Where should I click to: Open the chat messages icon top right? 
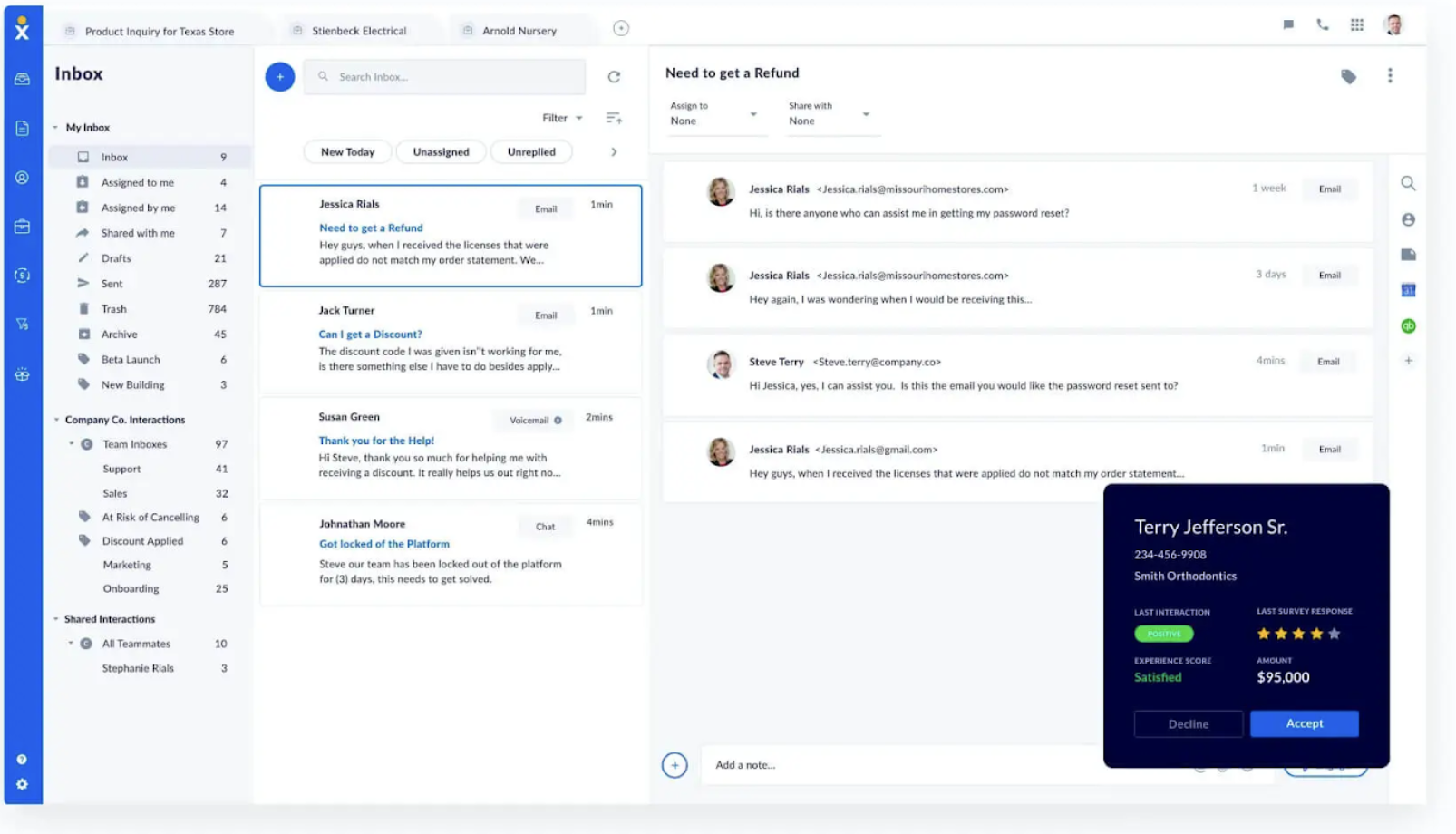pos(1287,24)
